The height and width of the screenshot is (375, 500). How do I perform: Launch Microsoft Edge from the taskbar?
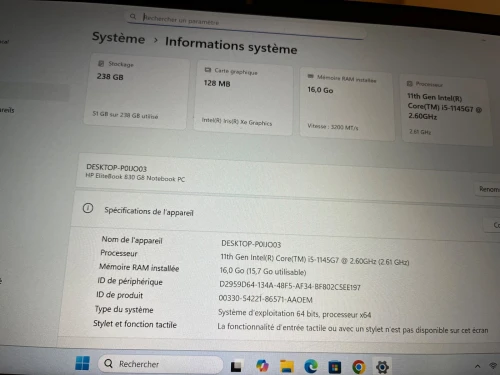(x=311, y=367)
